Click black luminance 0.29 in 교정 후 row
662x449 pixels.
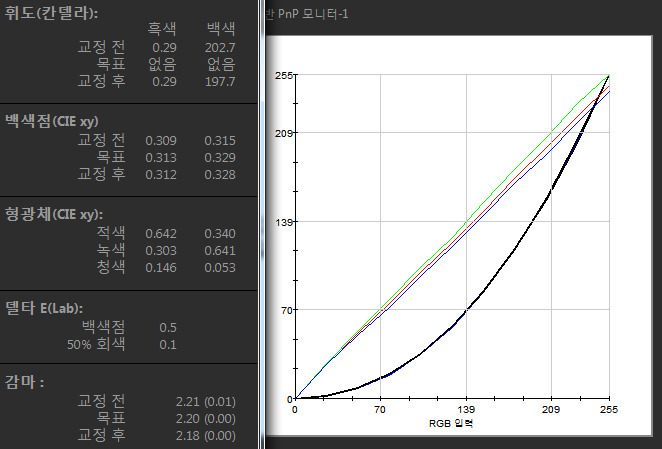(x=164, y=82)
